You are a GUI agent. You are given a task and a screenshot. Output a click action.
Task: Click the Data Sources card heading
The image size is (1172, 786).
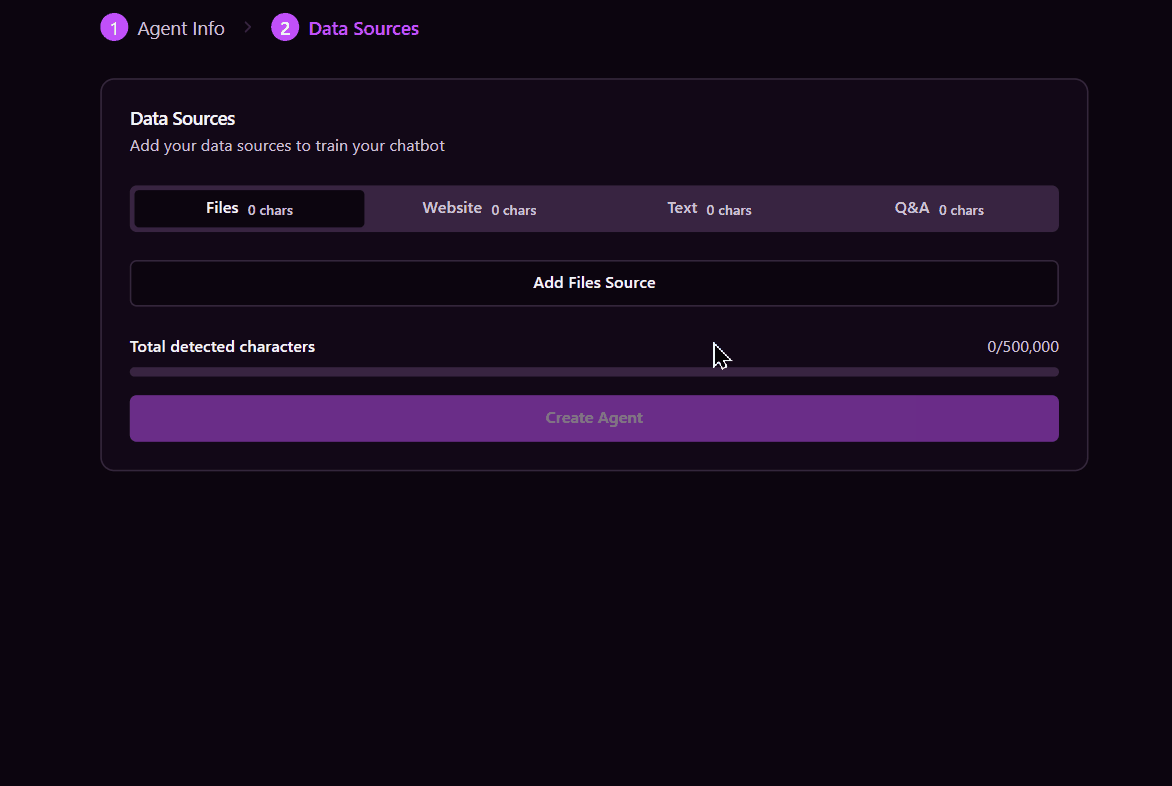[x=182, y=119]
